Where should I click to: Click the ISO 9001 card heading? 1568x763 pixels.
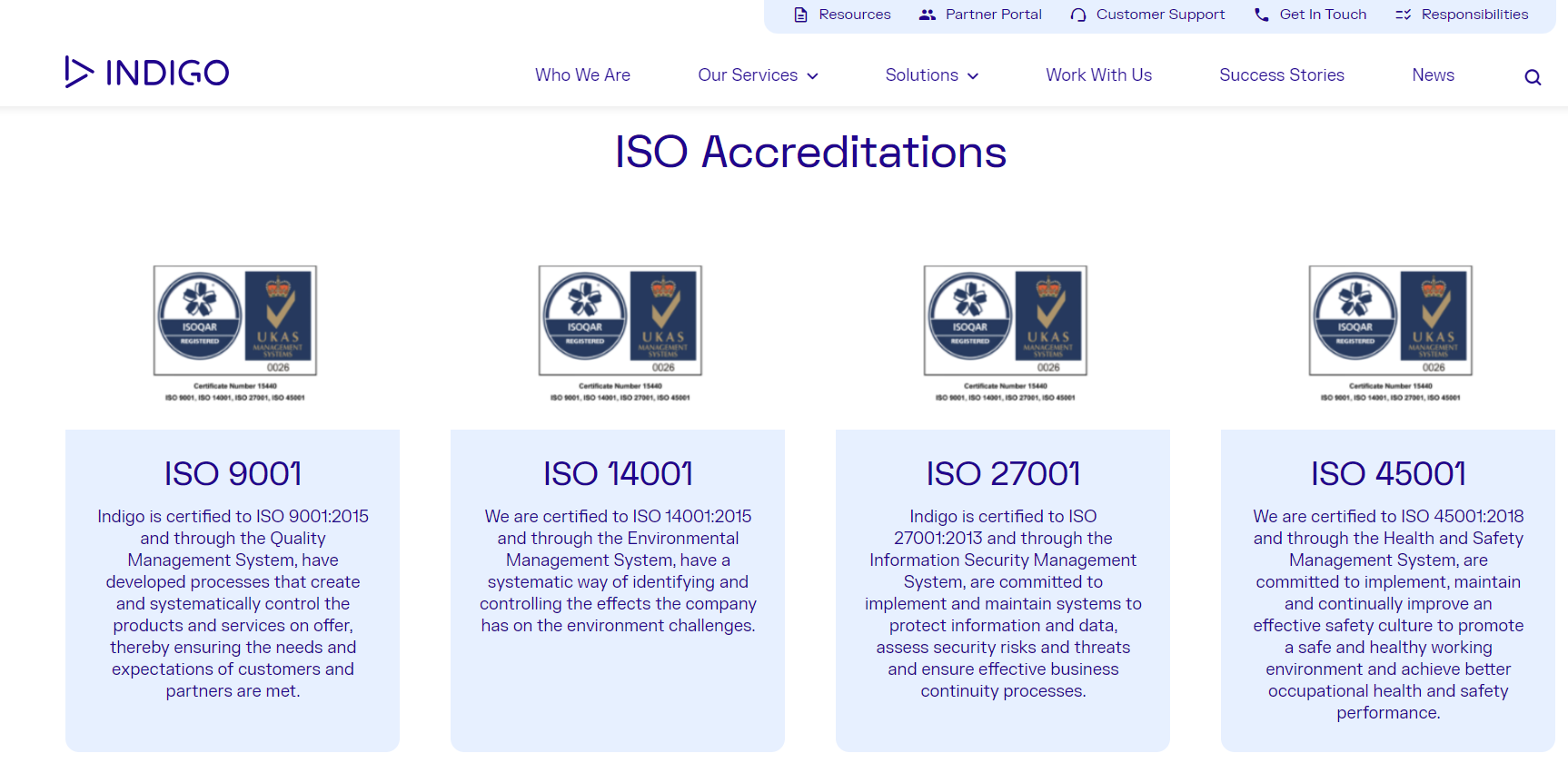[x=233, y=473]
